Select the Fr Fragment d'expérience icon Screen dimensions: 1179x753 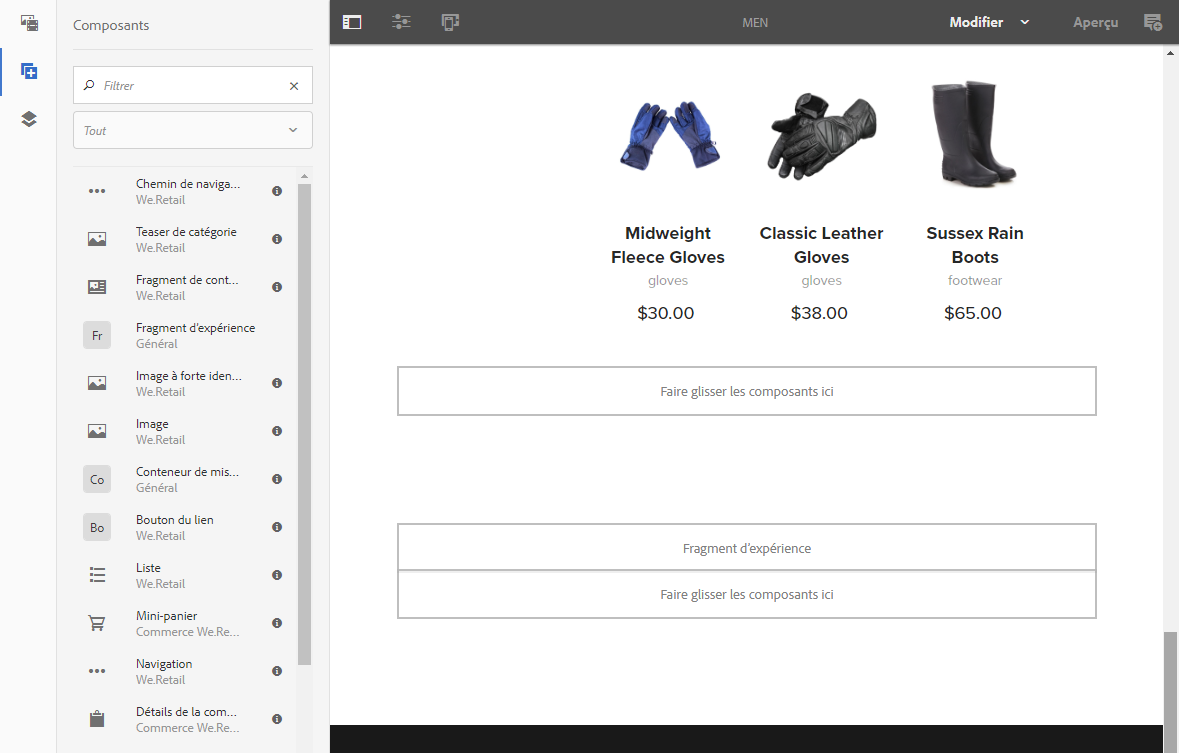tap(97, 336)
